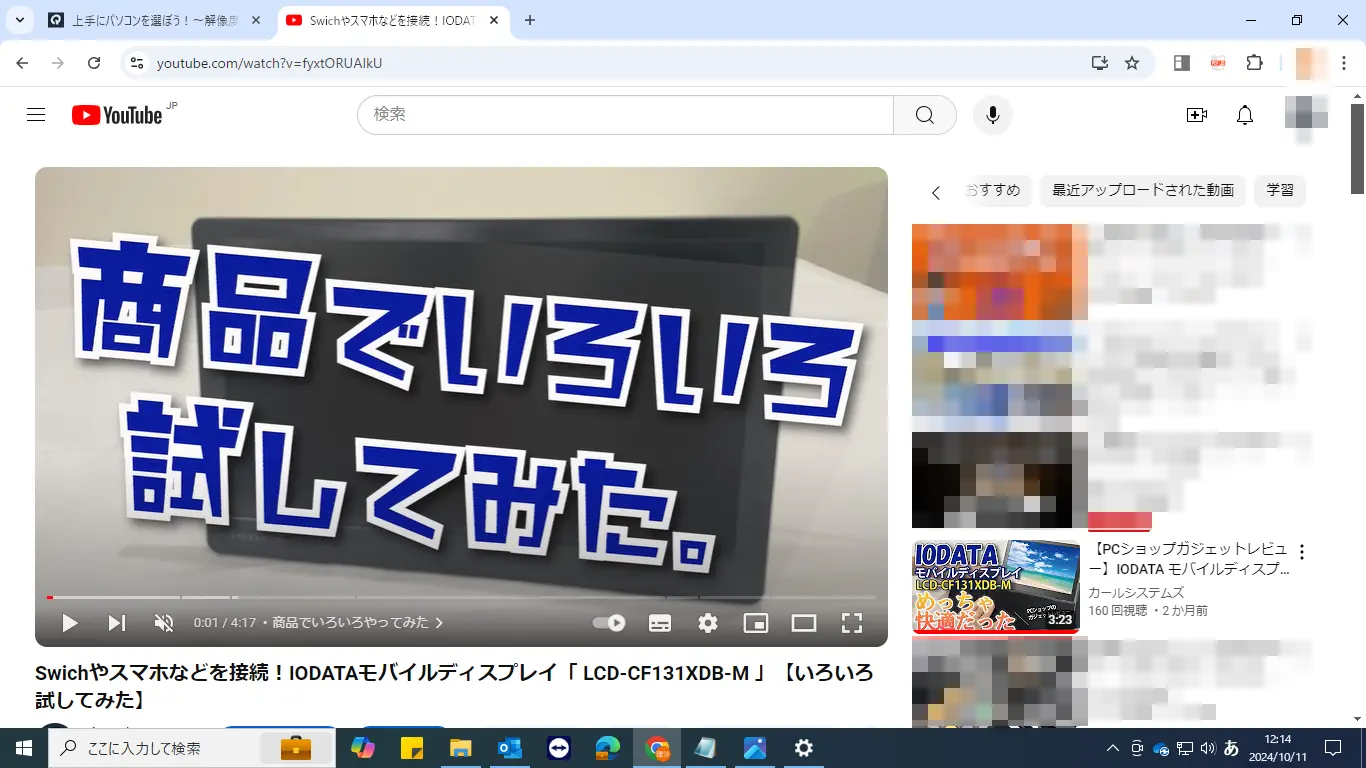Select the 最近アップロードされた動画 chip
Screen dimensions: 1366x768
(1143, 190)
